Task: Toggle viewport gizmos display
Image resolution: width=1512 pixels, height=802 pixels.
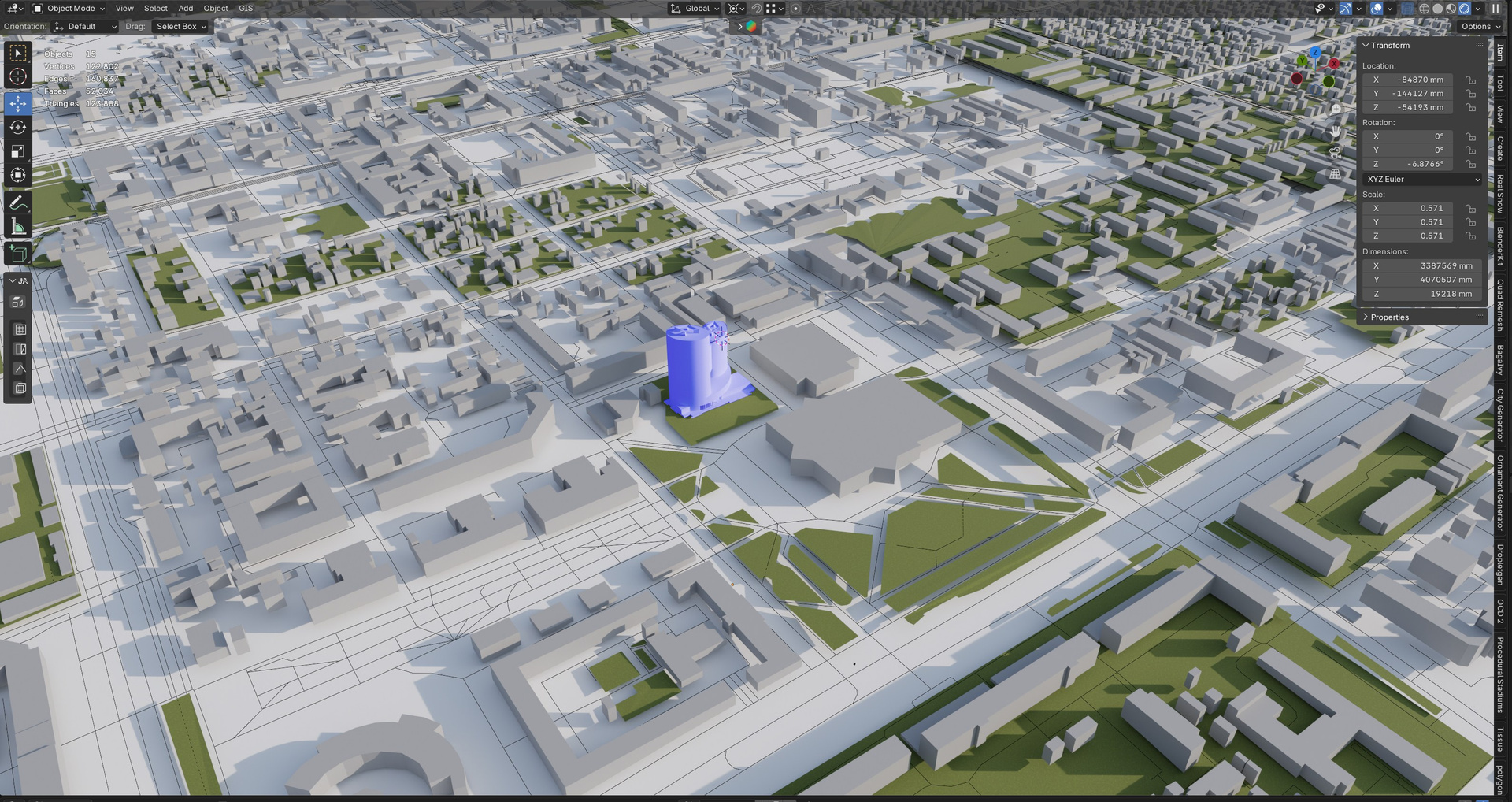Action: tap(1346, 9)
